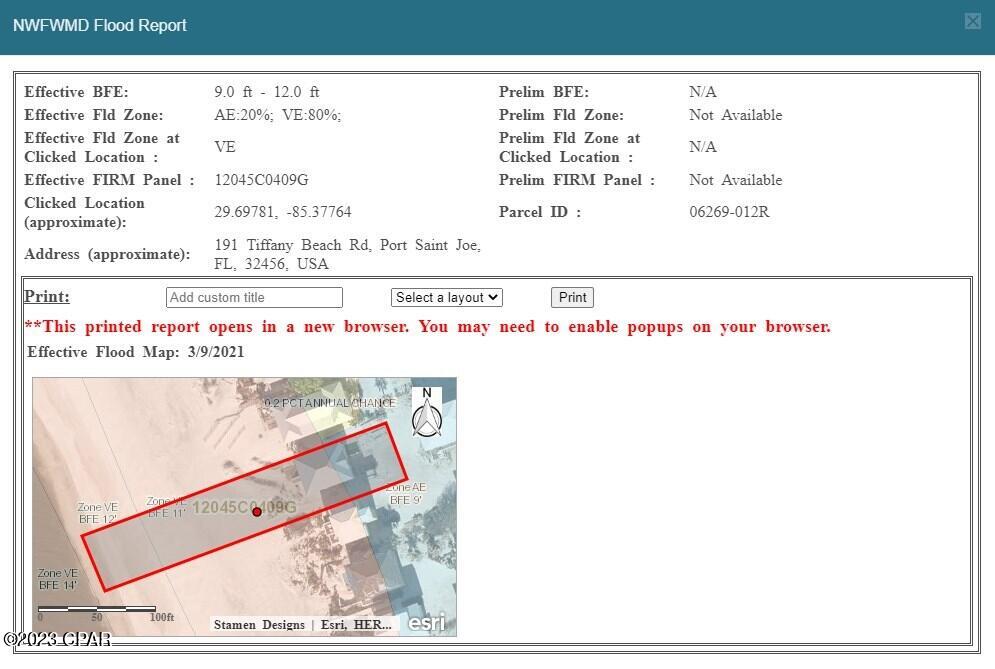995x669 pixels.
Task: Click the map scale bar
Action: point(96,608)
